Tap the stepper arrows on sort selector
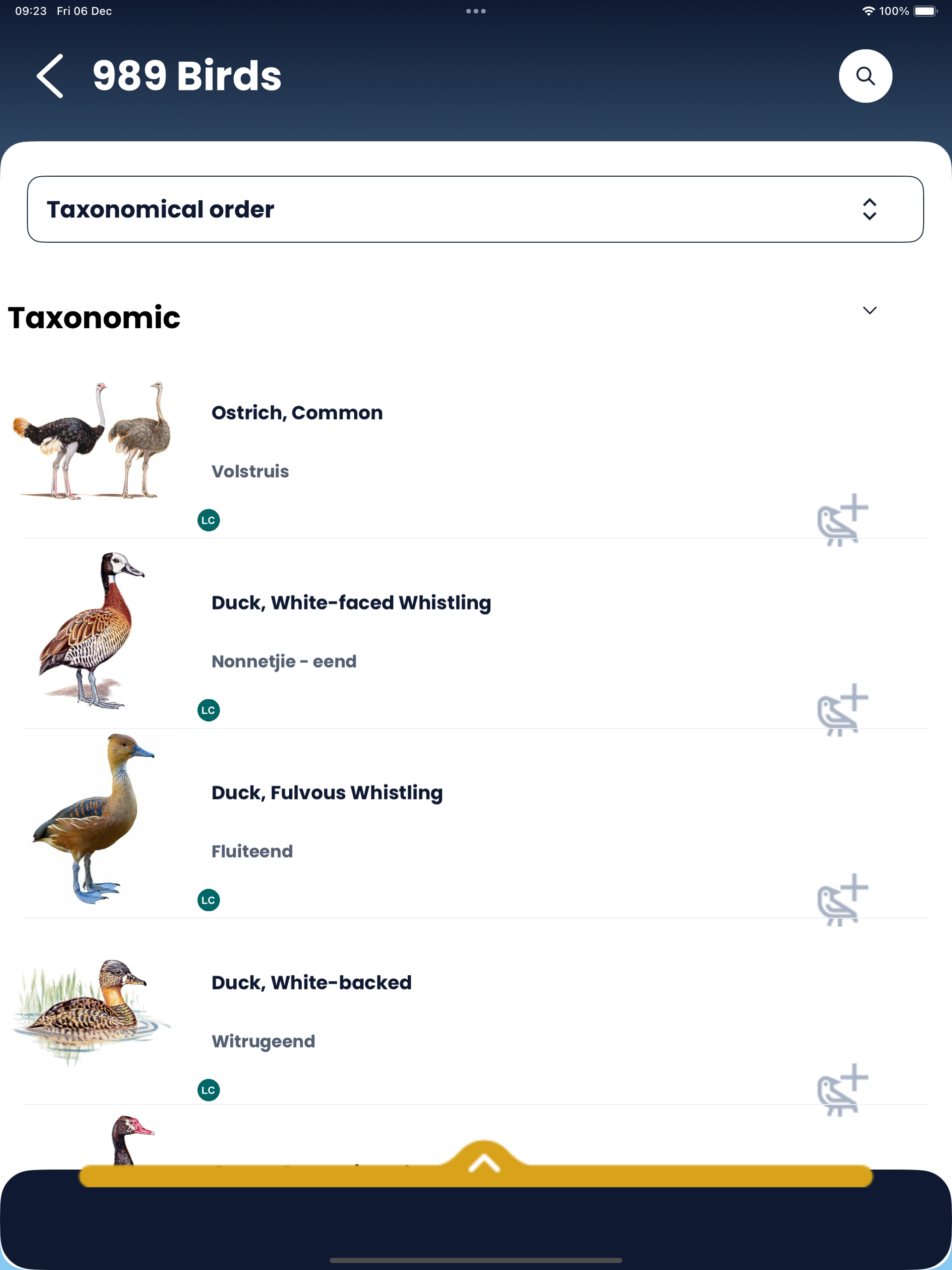The width and height of the screenshot is (952, 1270). 869,209
